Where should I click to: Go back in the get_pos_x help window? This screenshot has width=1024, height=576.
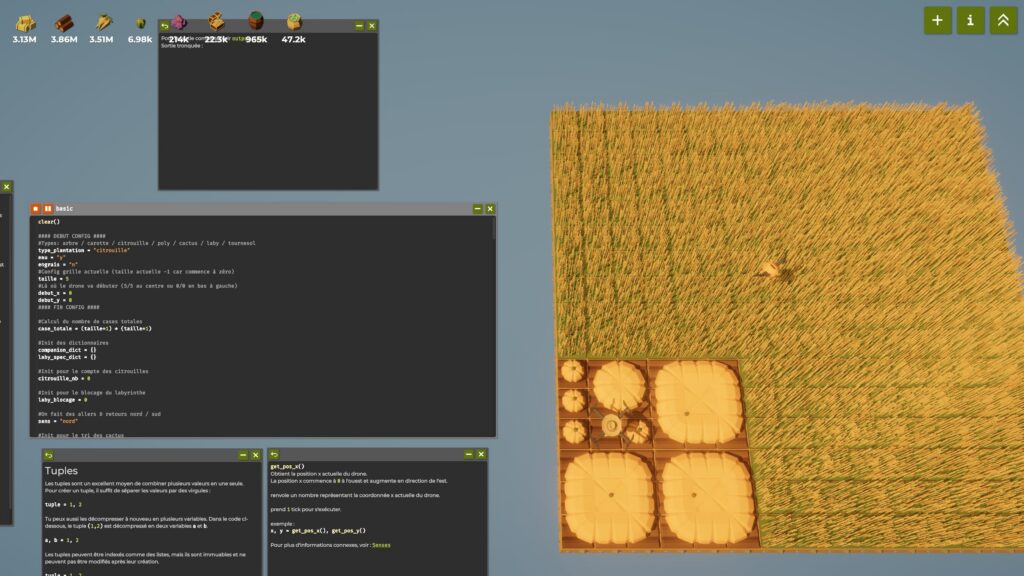274,455
